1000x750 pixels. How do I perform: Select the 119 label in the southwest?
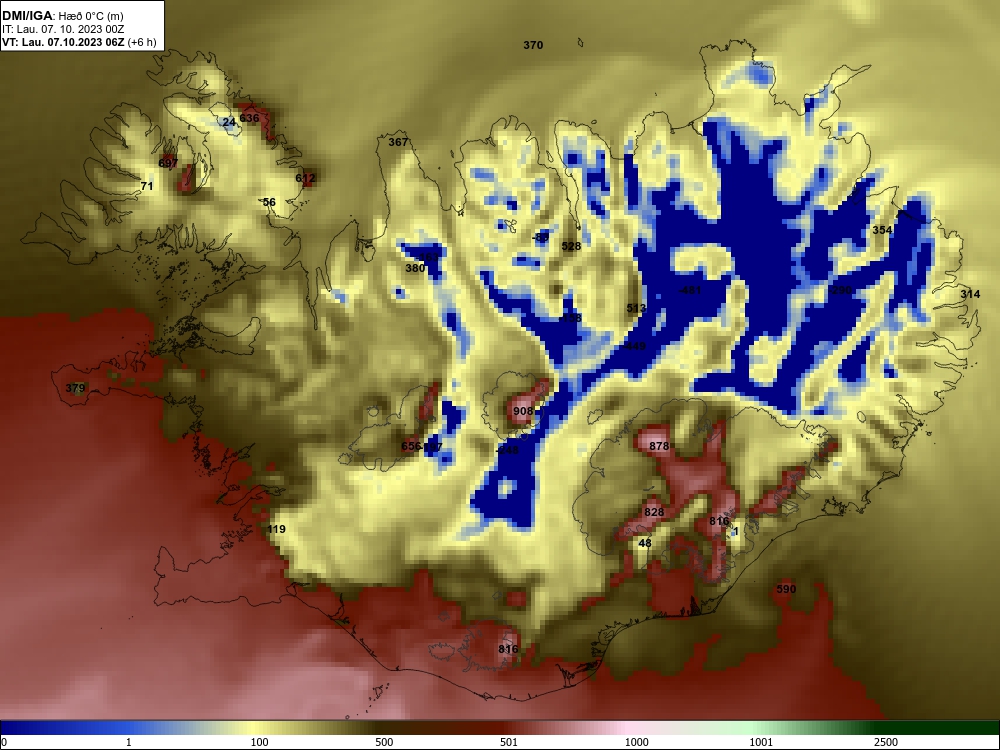tap(276, 529)
